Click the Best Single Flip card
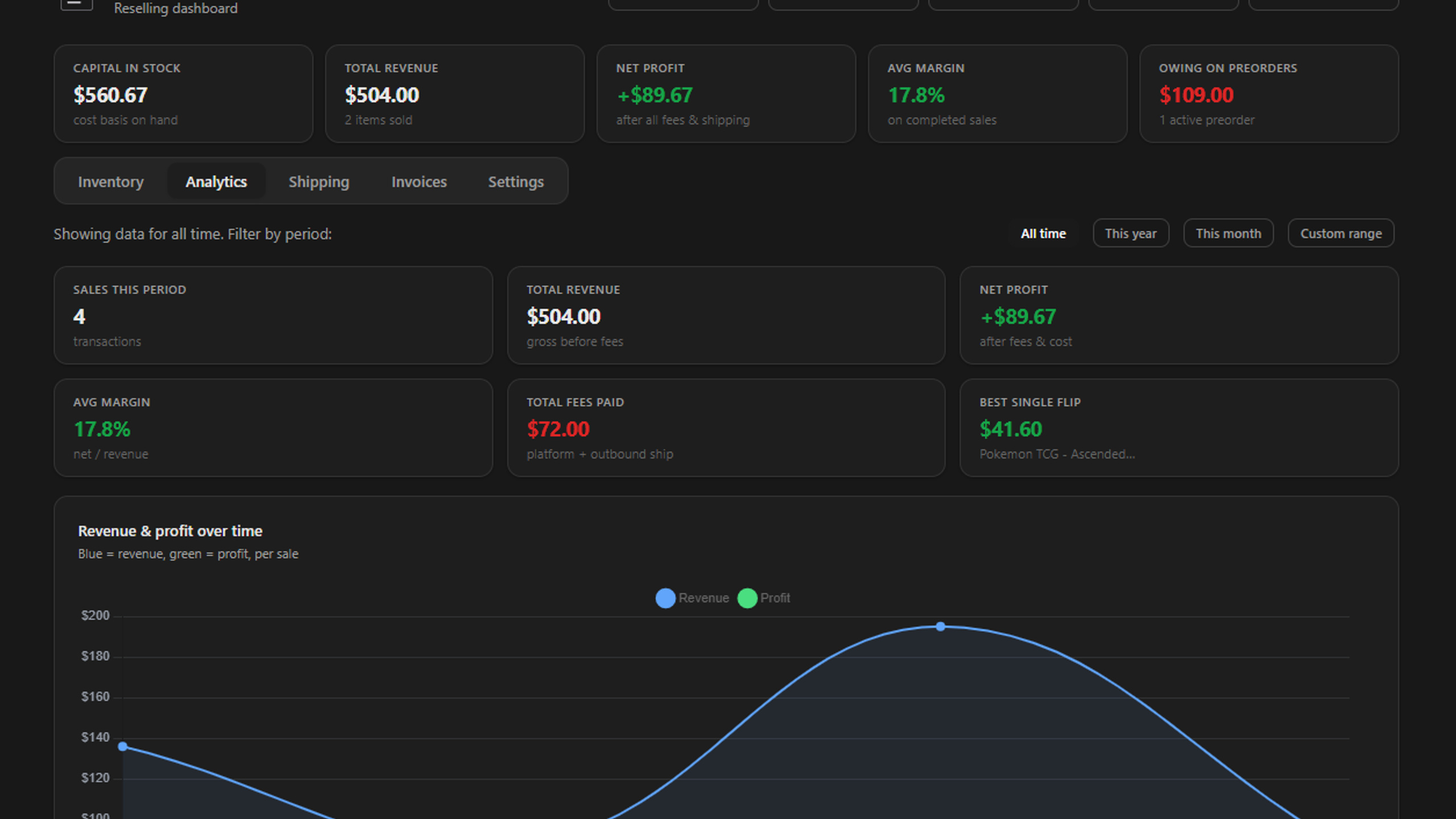 (1179, 428)
